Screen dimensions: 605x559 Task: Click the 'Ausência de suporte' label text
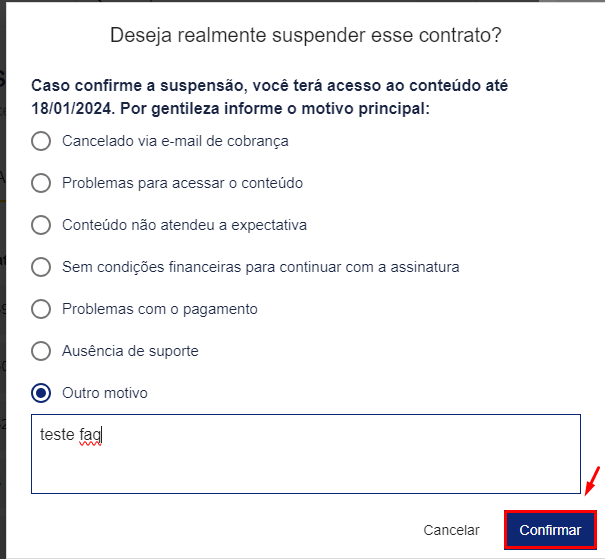coord(130,351)
